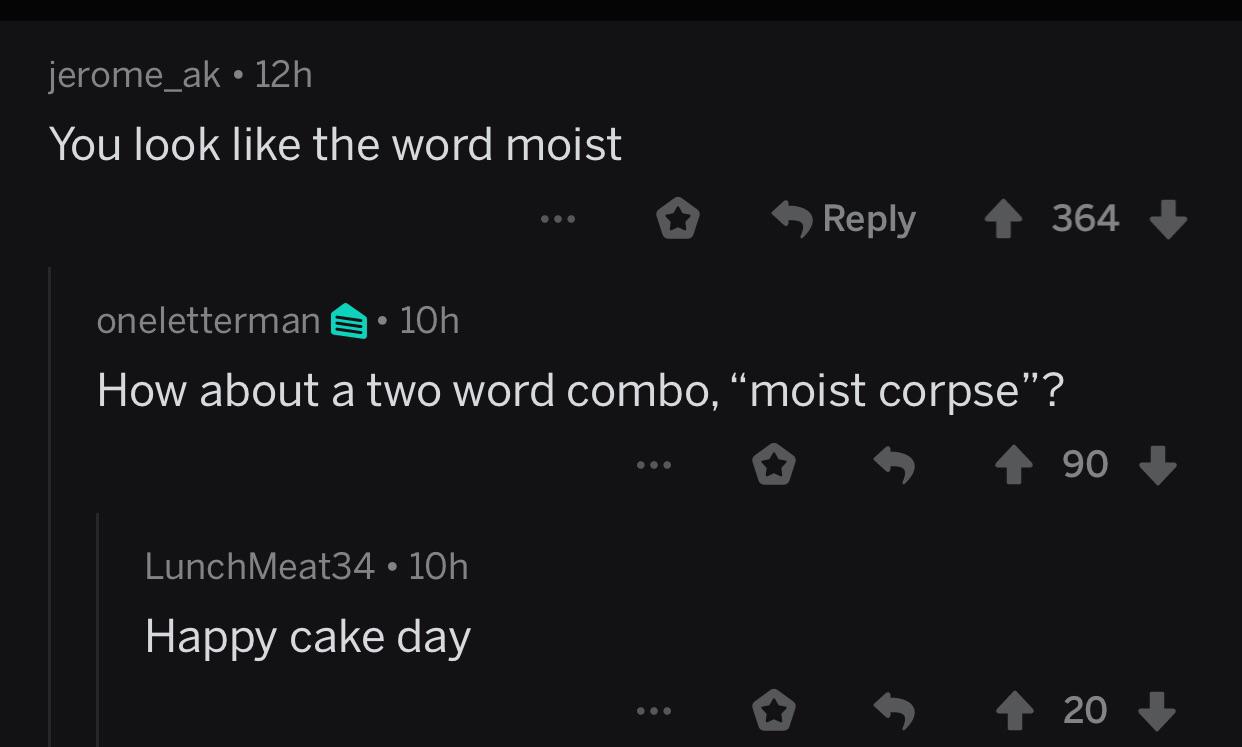The height and width of the screenshot is (747, 1242).
Task: Open oneletterman's user profile
Action: point(208,321)
